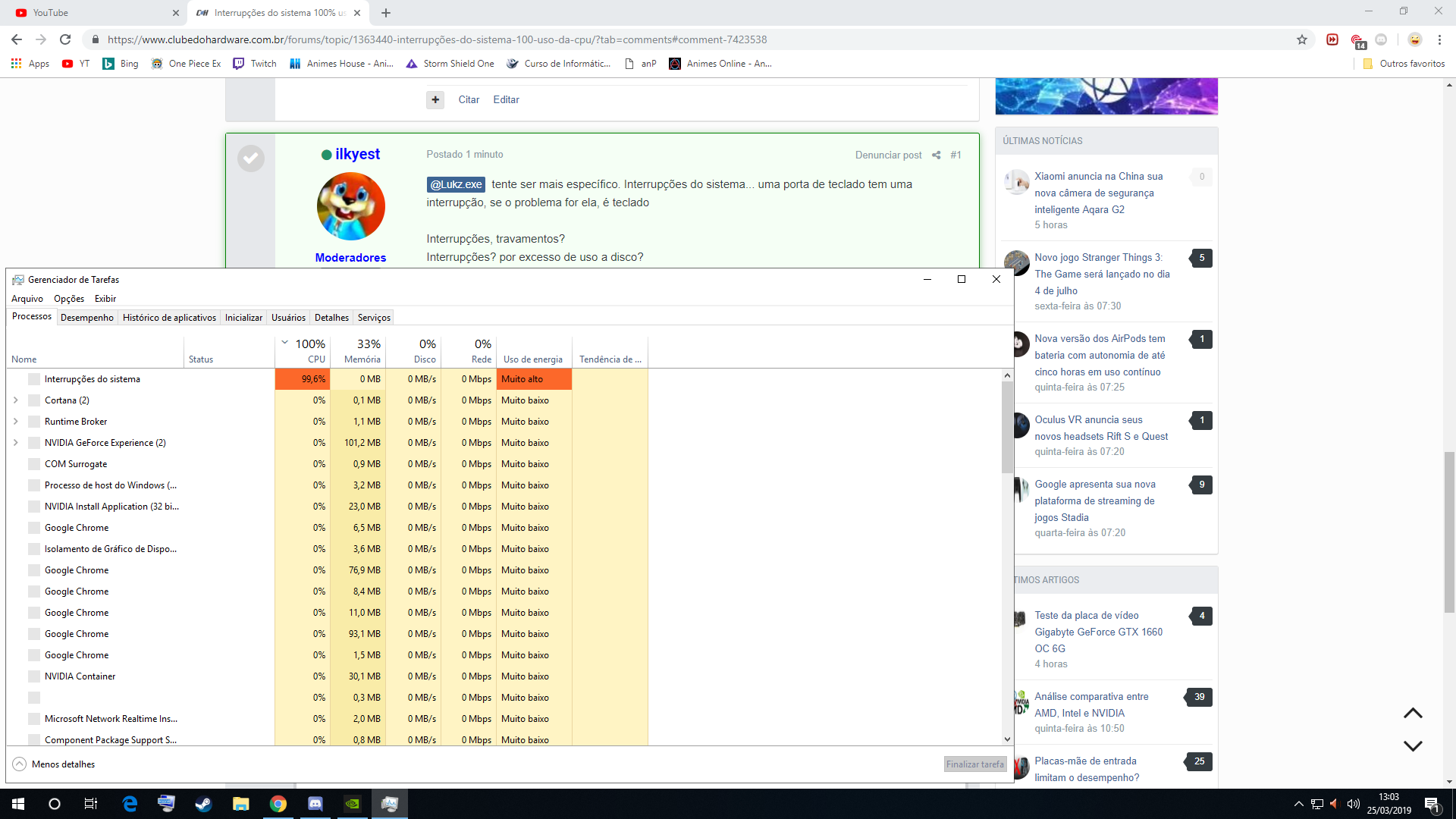The height and width of the screenshot is (819, 1456).
Task: Click the Task Manager list scrollbar thumb
Action: point(1007,427)
